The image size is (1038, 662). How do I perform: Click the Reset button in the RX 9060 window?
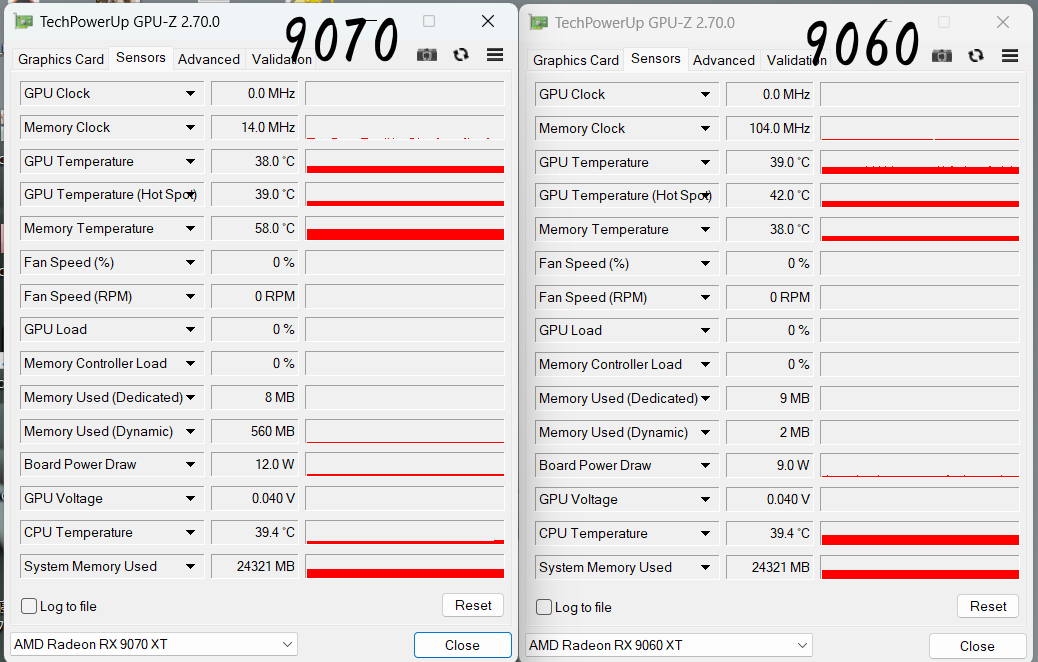pyautogui.click(x=988, y=606)
